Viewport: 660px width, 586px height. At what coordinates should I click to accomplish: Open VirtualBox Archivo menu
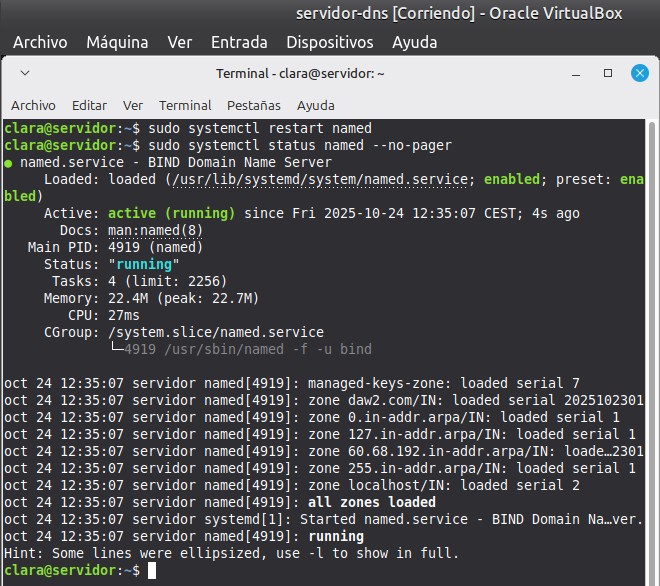[40, 42]
